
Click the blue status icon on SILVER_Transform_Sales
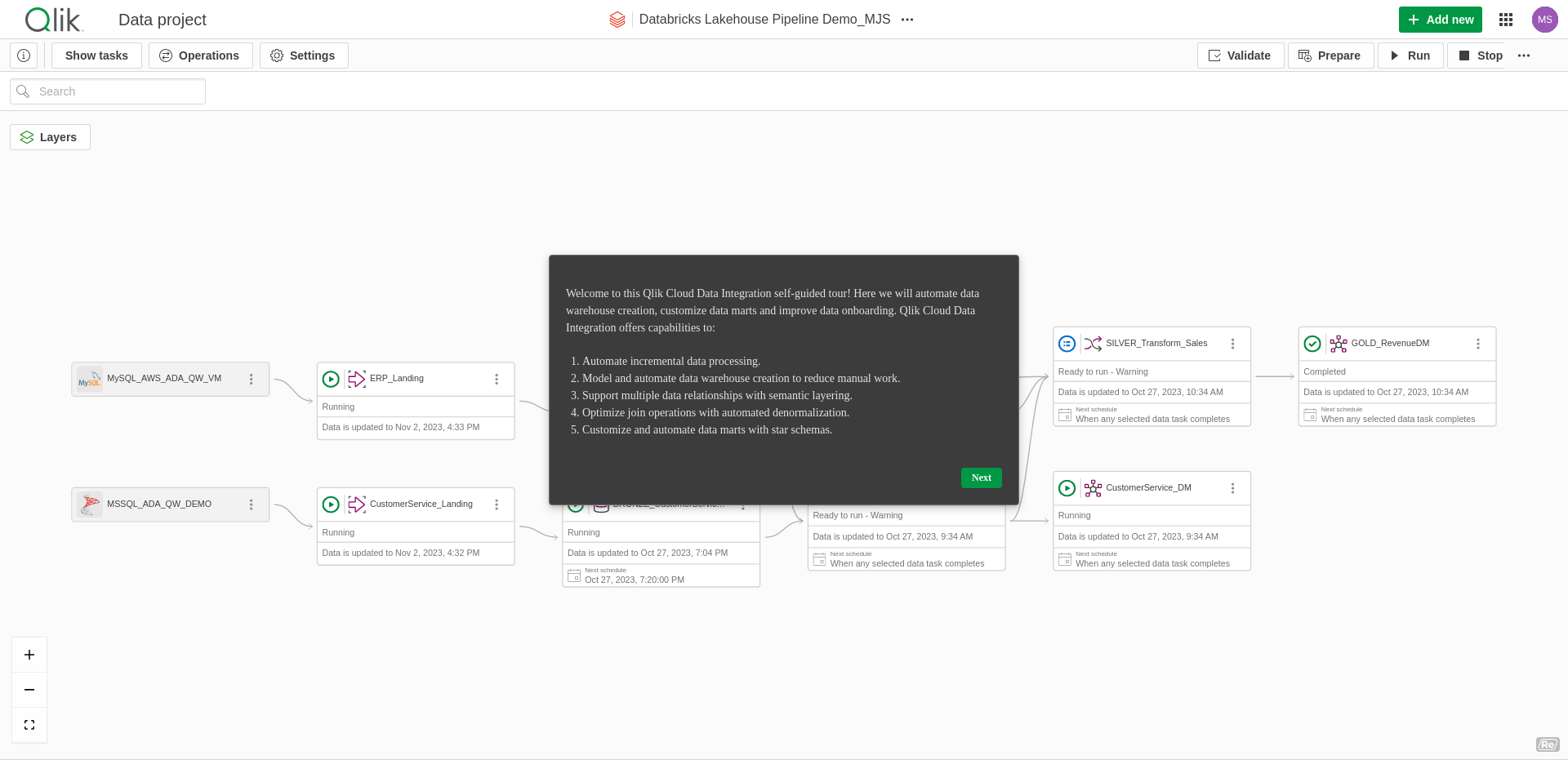click(1067, 344)
